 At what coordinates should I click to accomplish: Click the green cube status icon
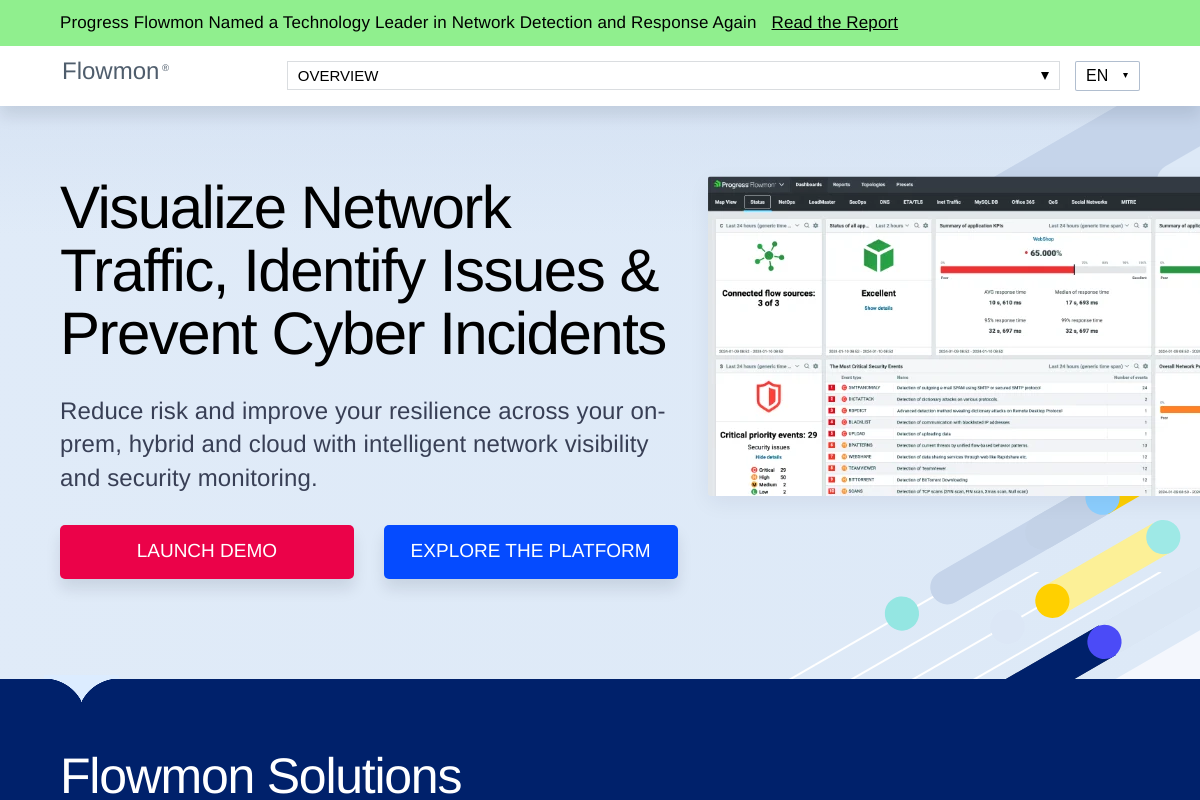[878, 255]
